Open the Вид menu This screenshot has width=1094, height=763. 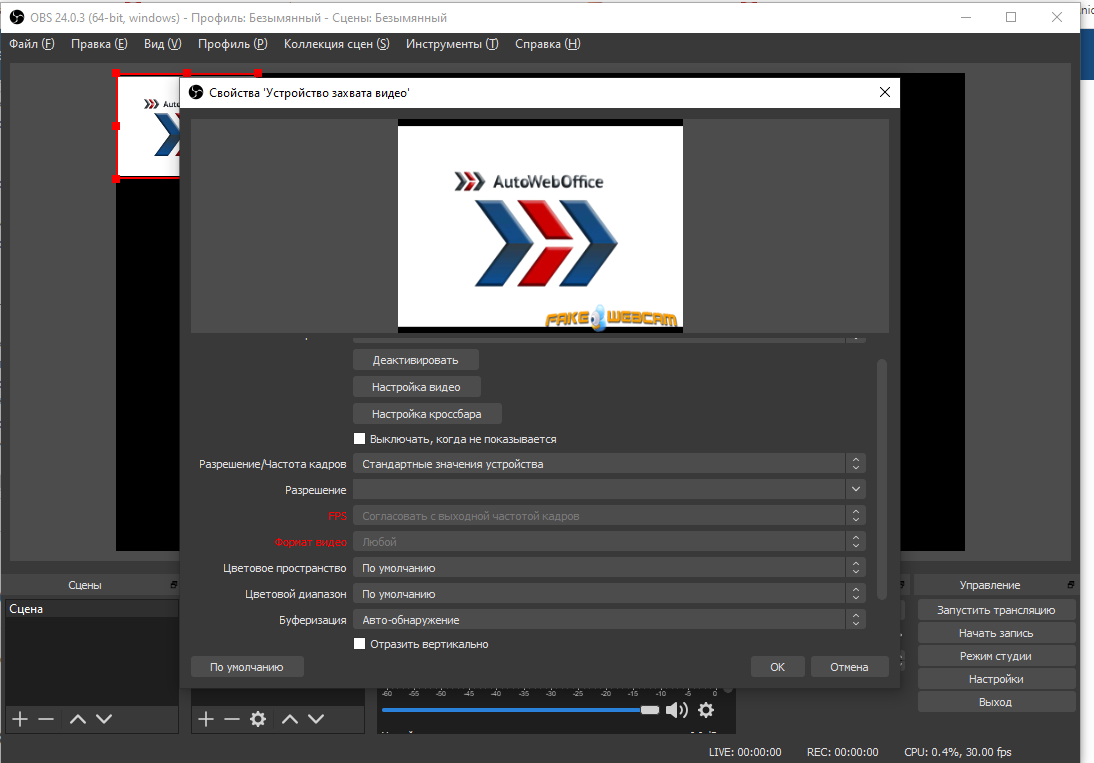[x=163, y=44]
